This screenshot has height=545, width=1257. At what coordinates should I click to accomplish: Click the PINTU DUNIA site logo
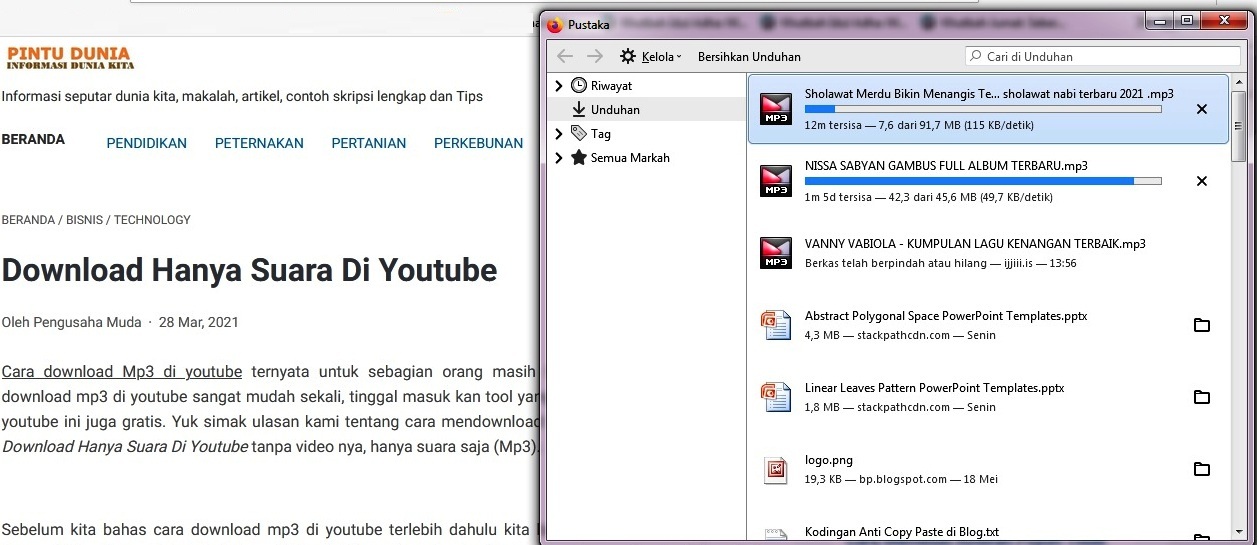(x=70, y=58)
